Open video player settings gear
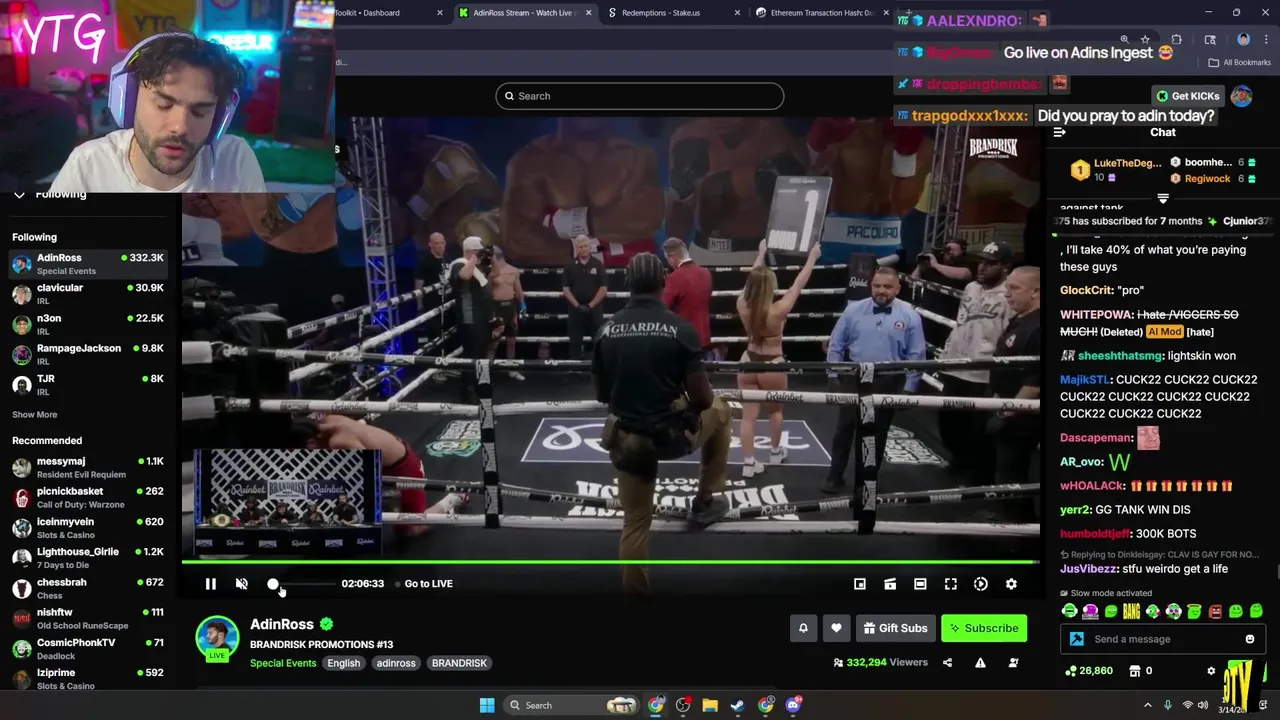 point(1011,584)
